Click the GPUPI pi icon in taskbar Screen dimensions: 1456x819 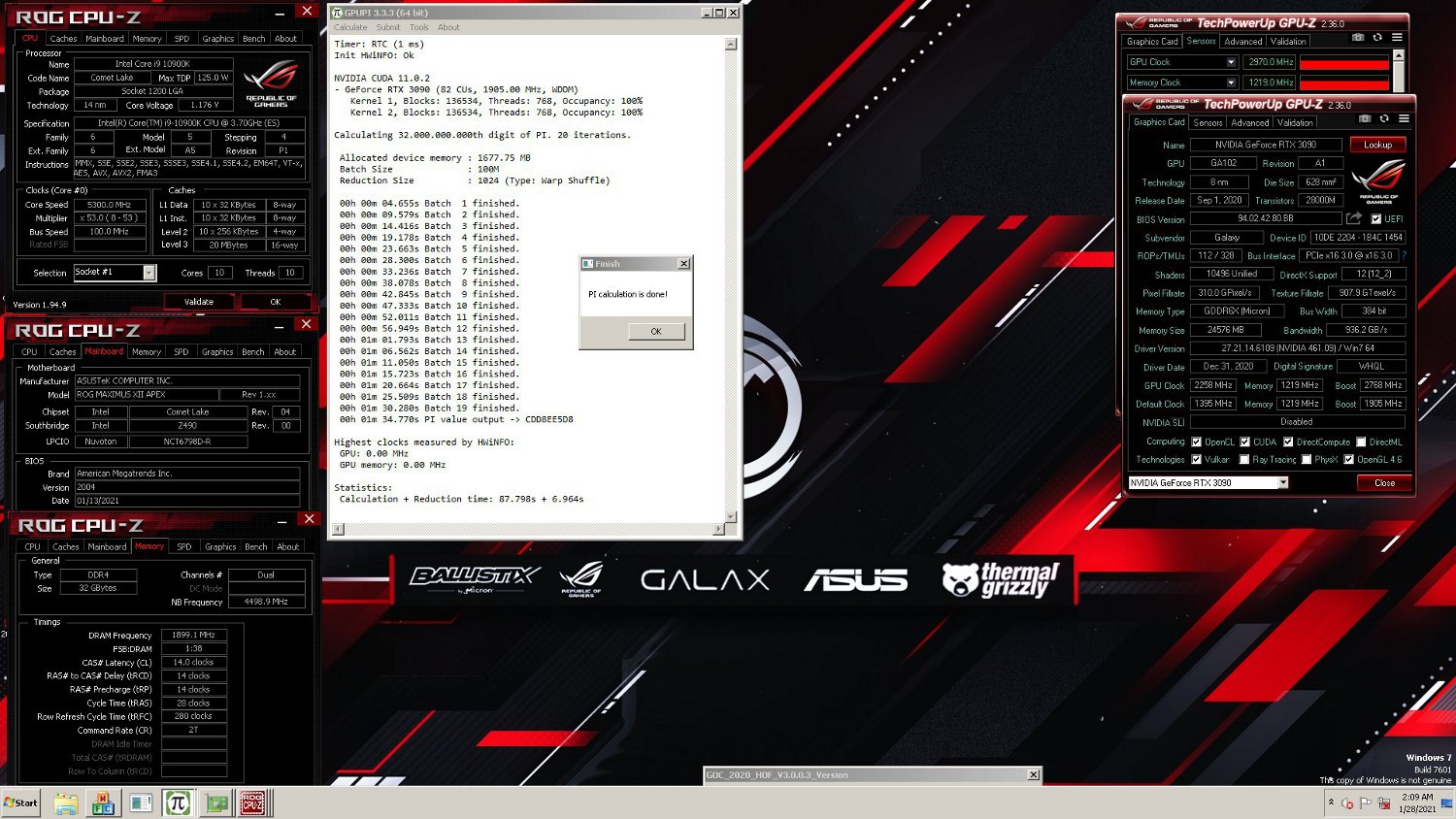click(177, 803)
